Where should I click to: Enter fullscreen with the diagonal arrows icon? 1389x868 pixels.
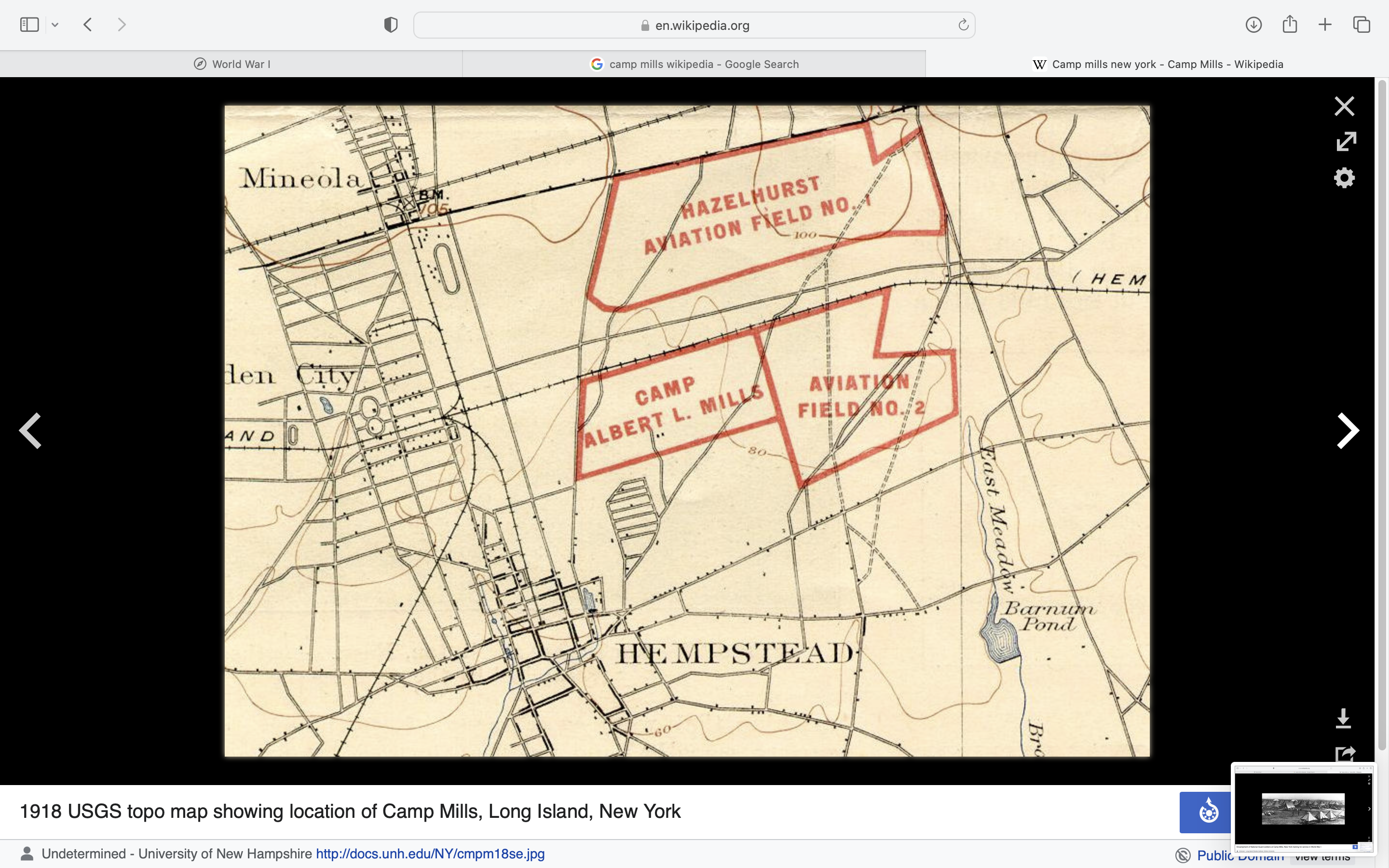(1346, 142)
